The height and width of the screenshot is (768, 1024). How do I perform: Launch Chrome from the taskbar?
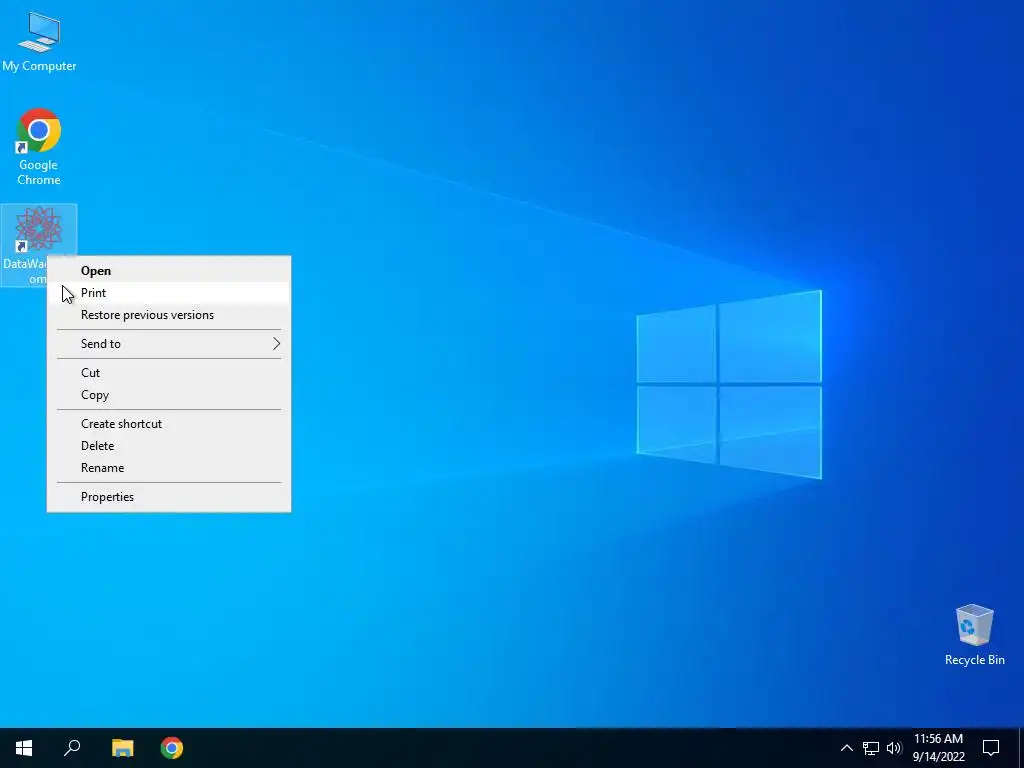click(172, 748)
